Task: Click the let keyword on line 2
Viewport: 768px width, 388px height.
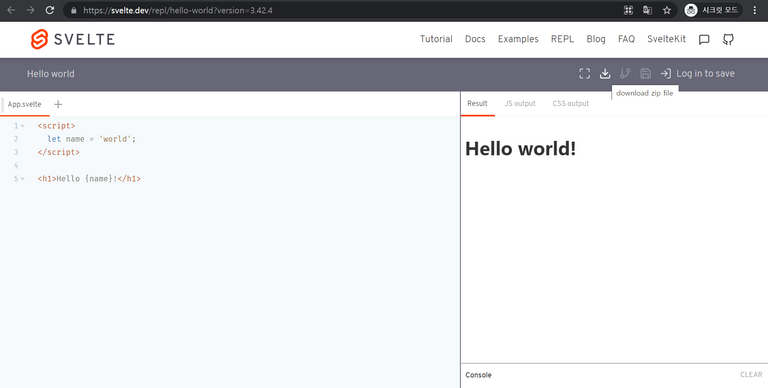Action: tap(54, 139)
